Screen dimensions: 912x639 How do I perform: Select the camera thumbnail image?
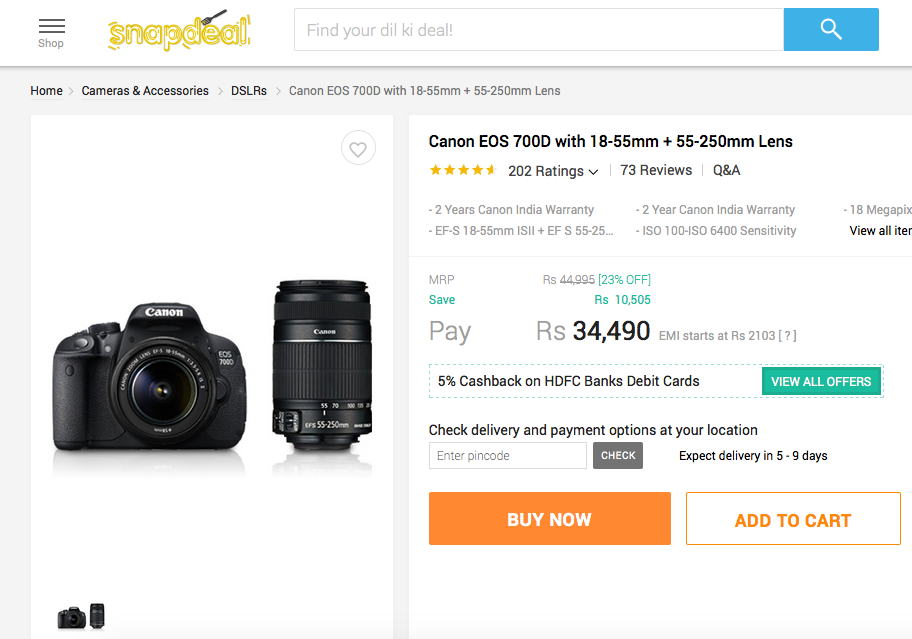(81, 616)
